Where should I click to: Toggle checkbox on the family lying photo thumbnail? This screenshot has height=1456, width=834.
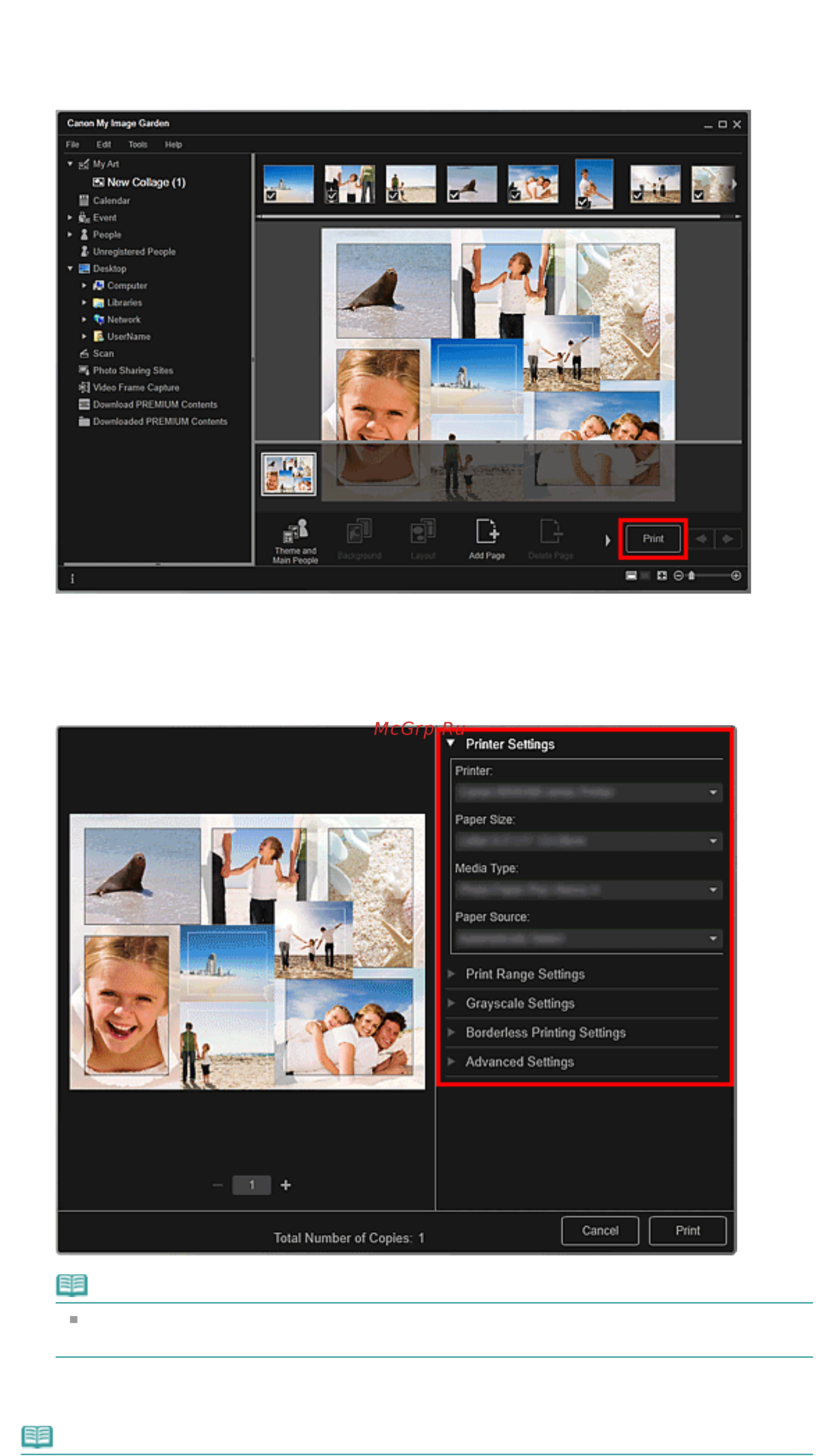click(515, 196)
